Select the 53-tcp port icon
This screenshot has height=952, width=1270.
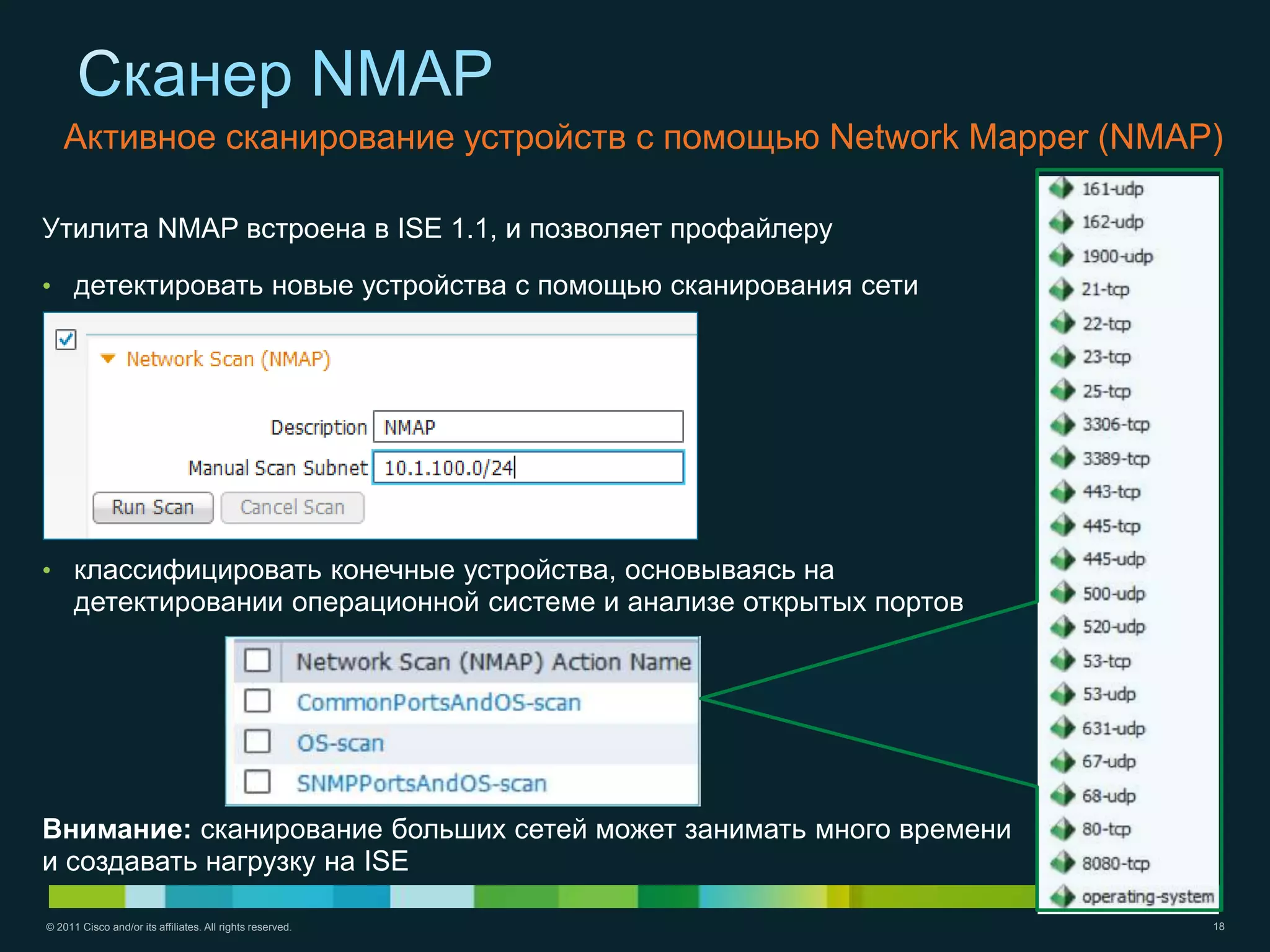(x=1063, y=661)
